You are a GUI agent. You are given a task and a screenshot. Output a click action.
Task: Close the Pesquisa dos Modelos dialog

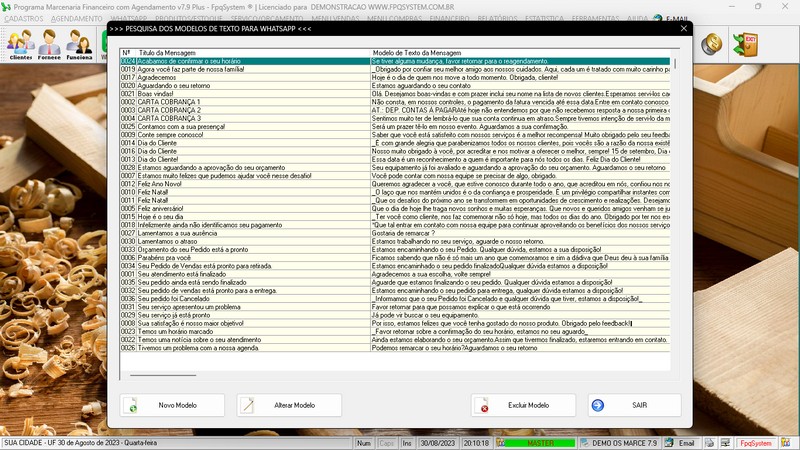[x=684, y=29]
